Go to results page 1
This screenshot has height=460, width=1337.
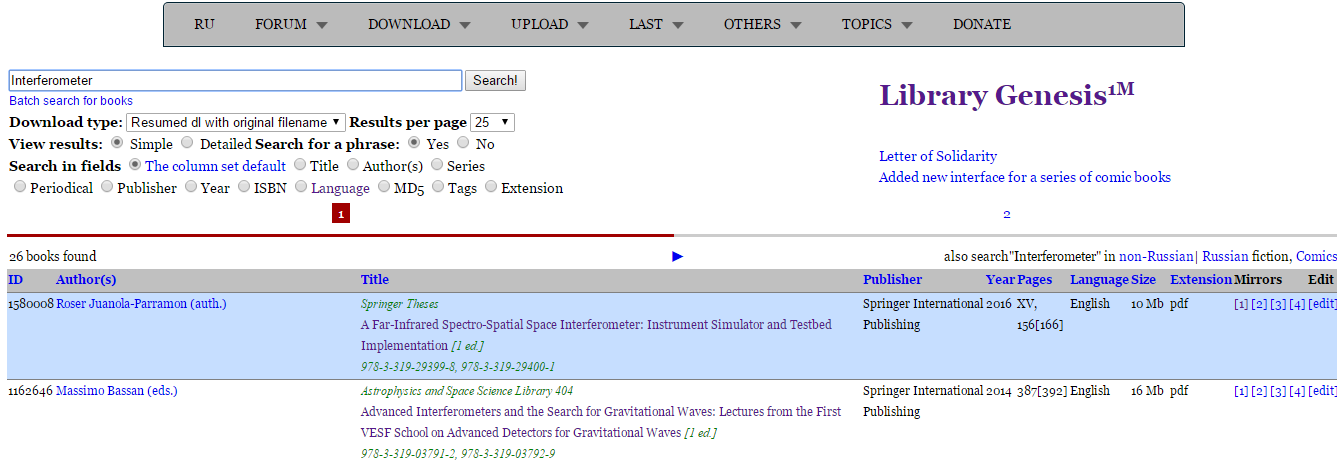pos(341,214)
